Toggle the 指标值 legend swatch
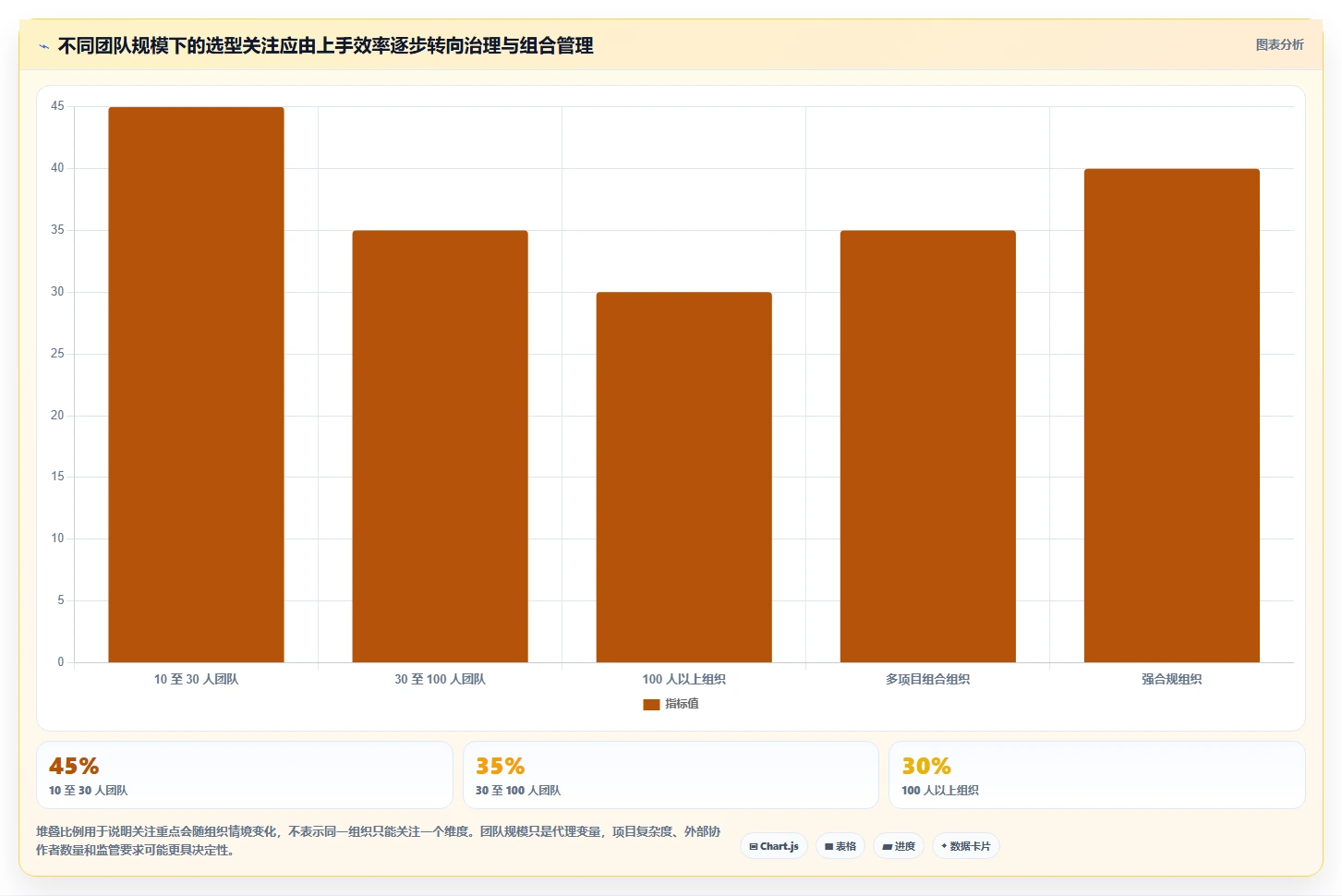 point(651,704)
